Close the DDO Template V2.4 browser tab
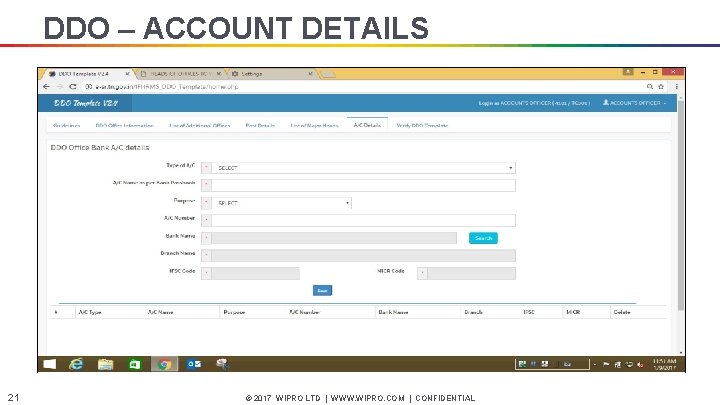720x405 pixels. 127,73
